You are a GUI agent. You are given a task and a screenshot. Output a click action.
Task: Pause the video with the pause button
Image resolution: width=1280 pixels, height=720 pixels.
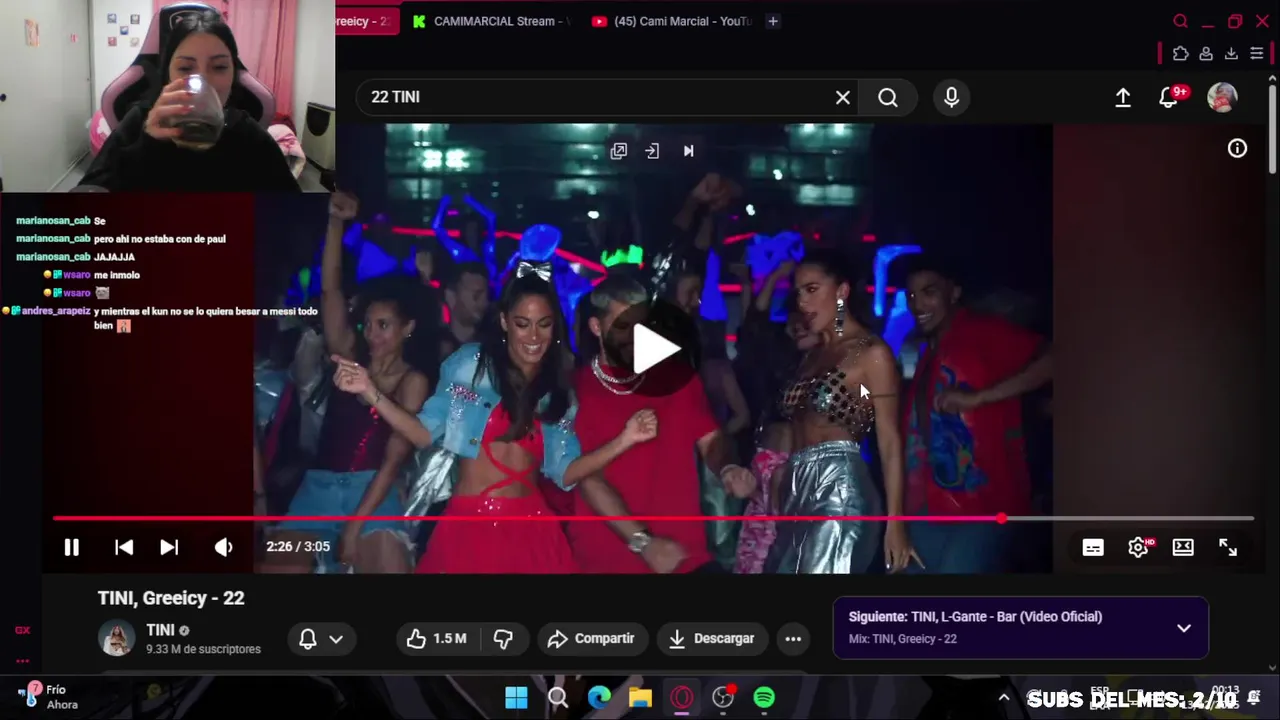point(71,547)
